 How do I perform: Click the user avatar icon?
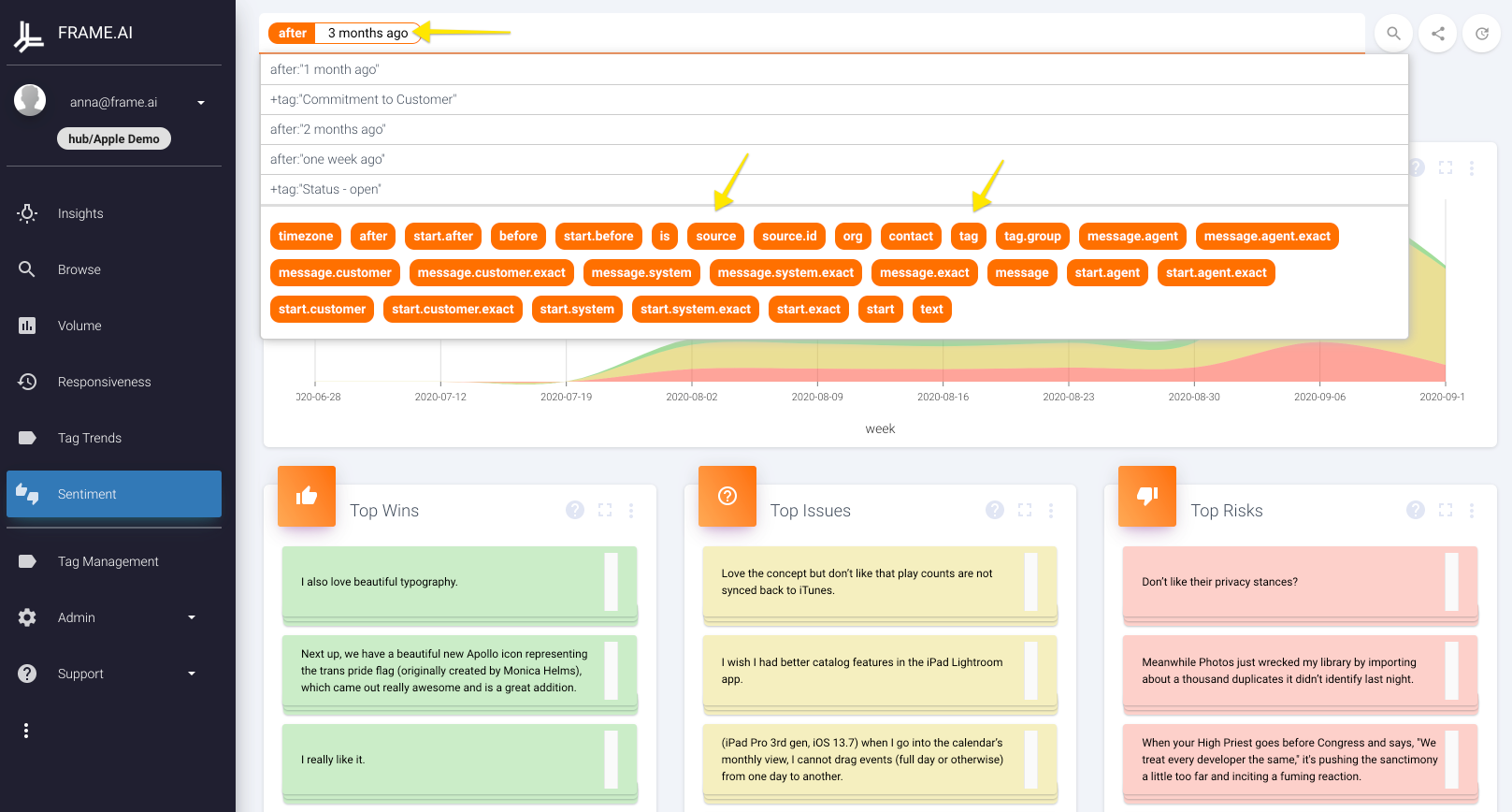pos(30,100)
